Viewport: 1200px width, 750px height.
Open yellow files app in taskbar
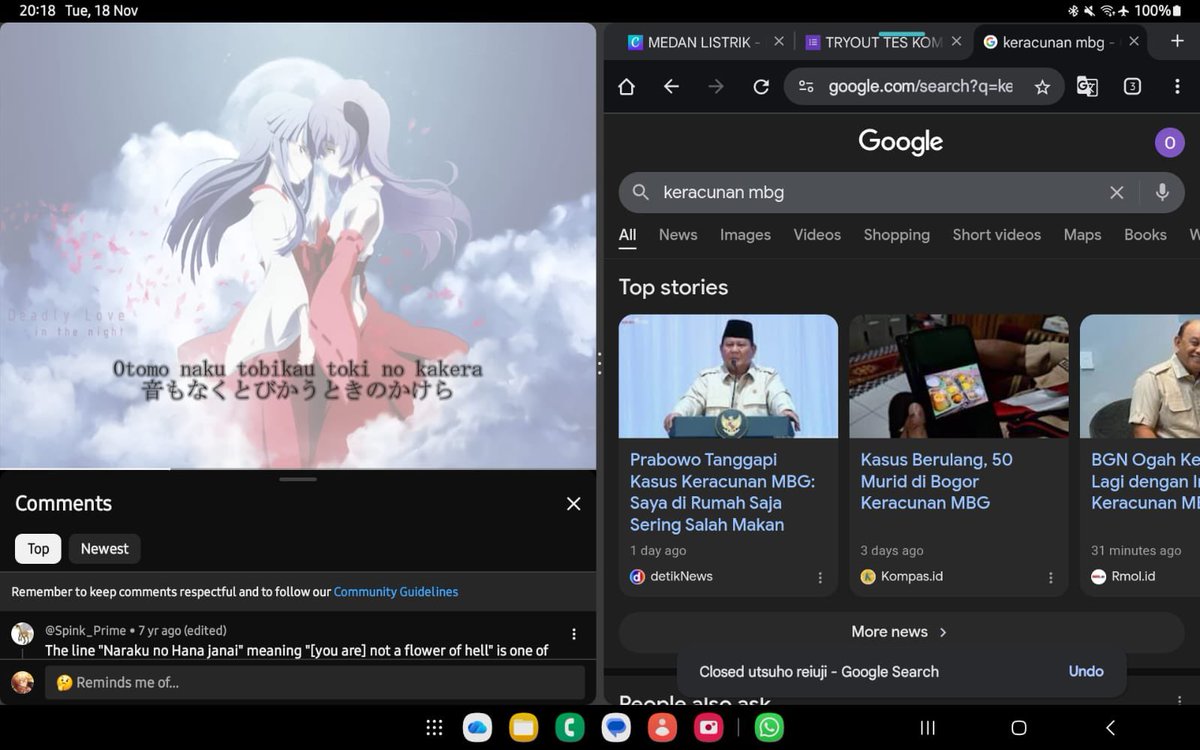pos(523,728)
